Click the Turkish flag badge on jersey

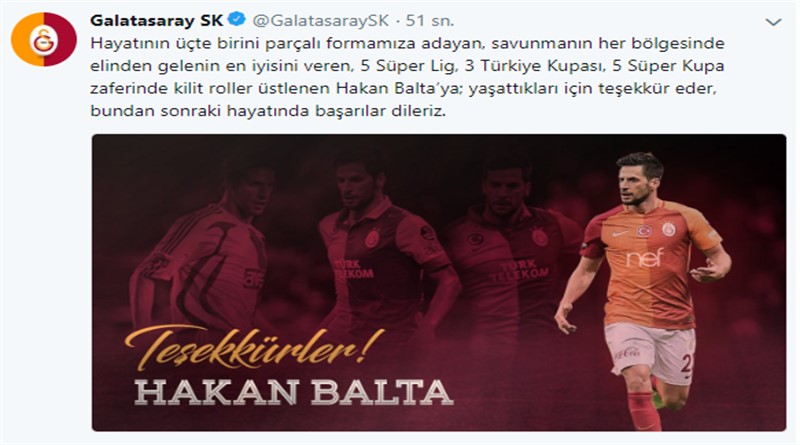point(644,231)
